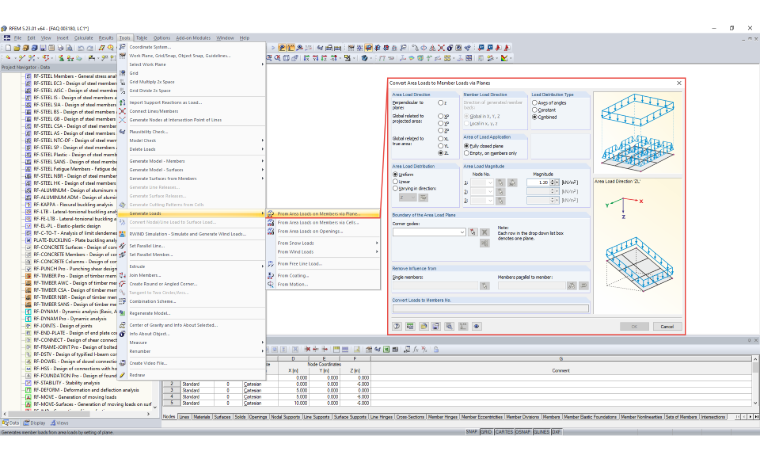
Task: Click the Convert Loads to Members No. field
Action: coord(491,309)
